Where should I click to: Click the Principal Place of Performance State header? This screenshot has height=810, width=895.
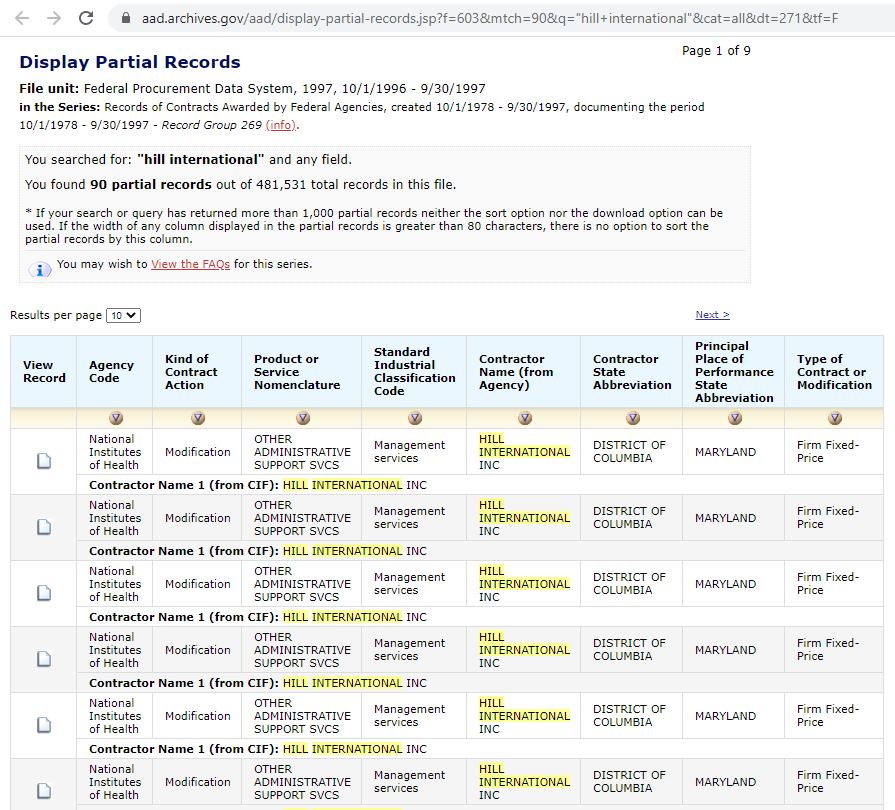(734, 372)
